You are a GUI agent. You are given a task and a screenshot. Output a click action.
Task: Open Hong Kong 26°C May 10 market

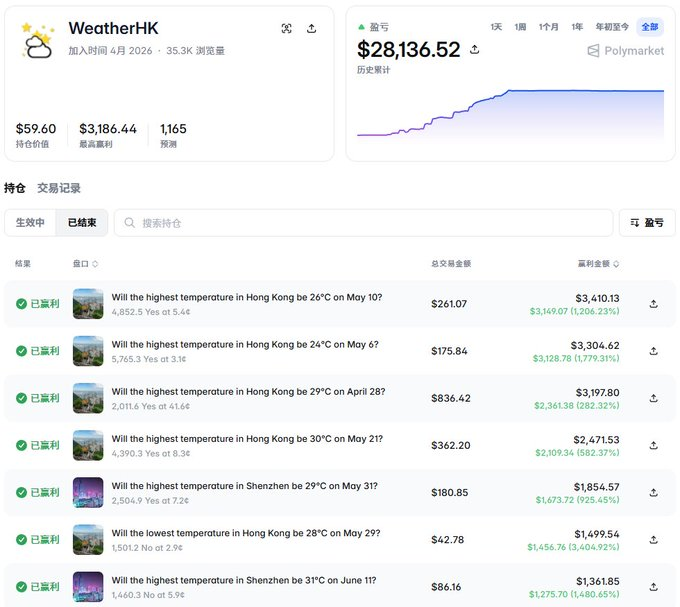(x=247, y=297)
